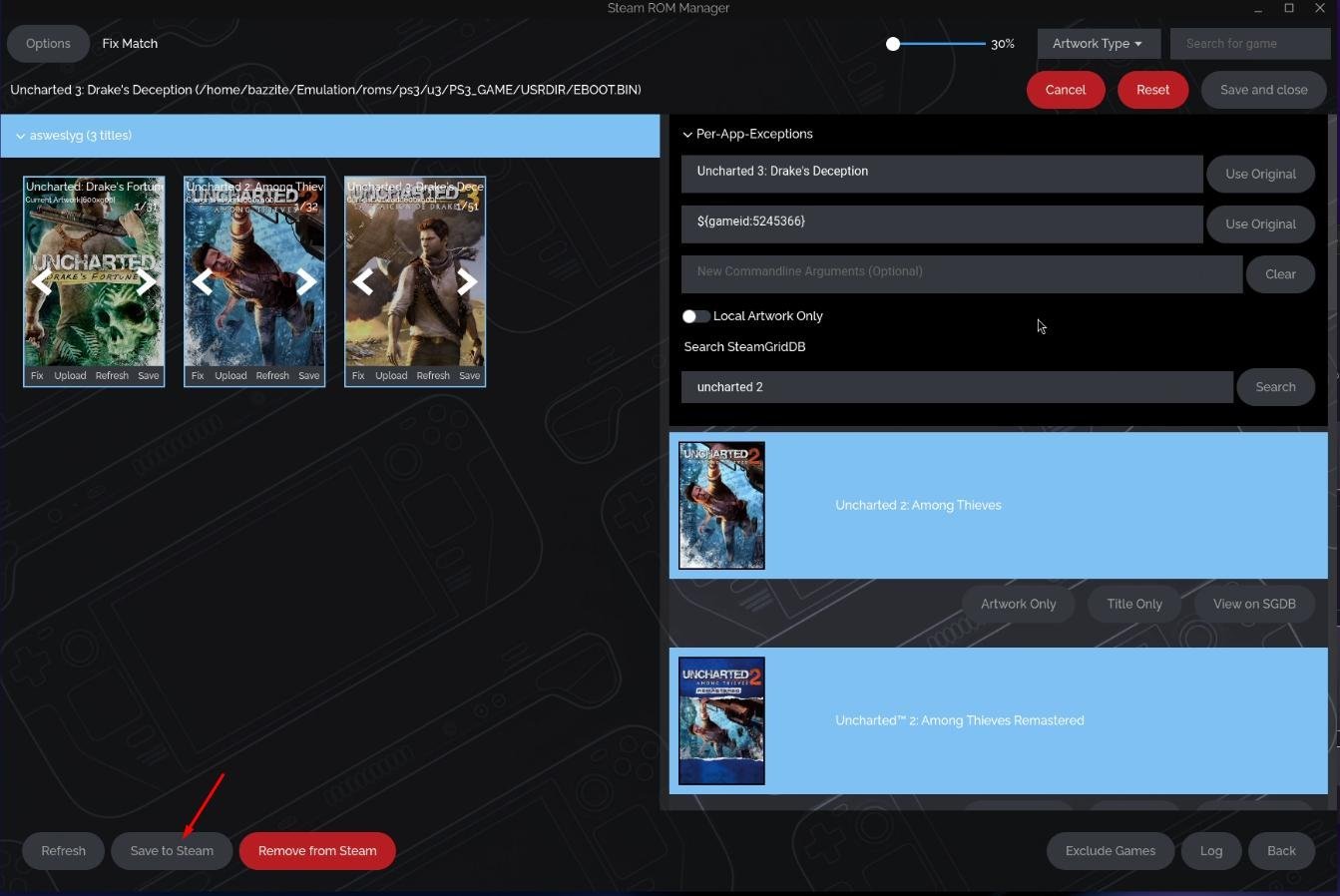Focus the Search for game field
The image size is (1340, 896).
coord(1250,44)
